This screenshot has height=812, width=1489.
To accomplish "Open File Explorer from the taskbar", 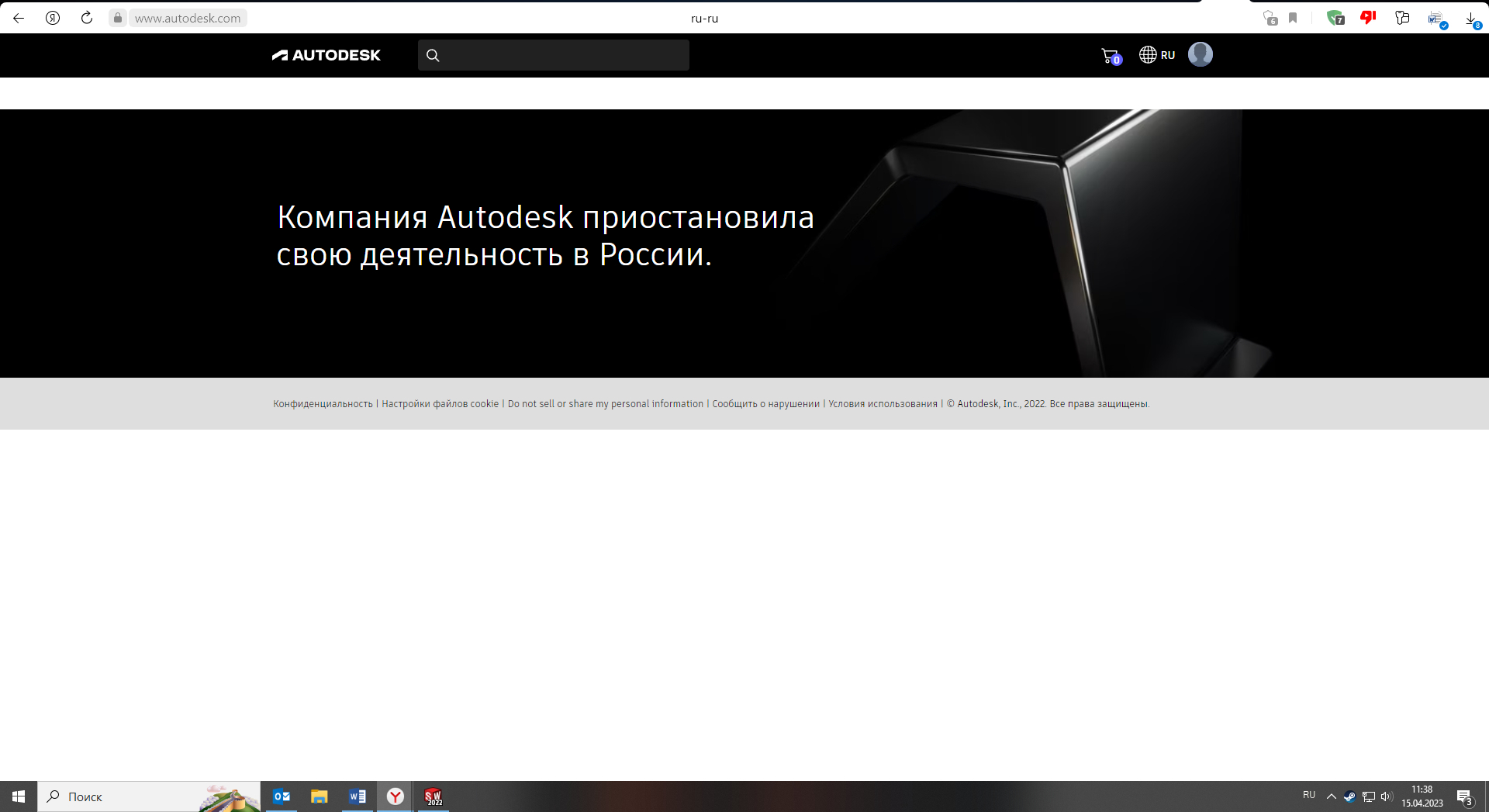I will pos(320,796).
